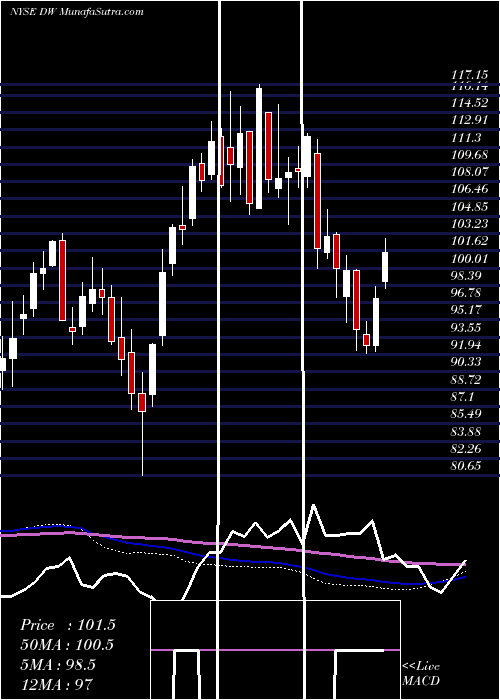Click the 5MA : 98.5 readout

pyautogui.click(x=58, y=665)
